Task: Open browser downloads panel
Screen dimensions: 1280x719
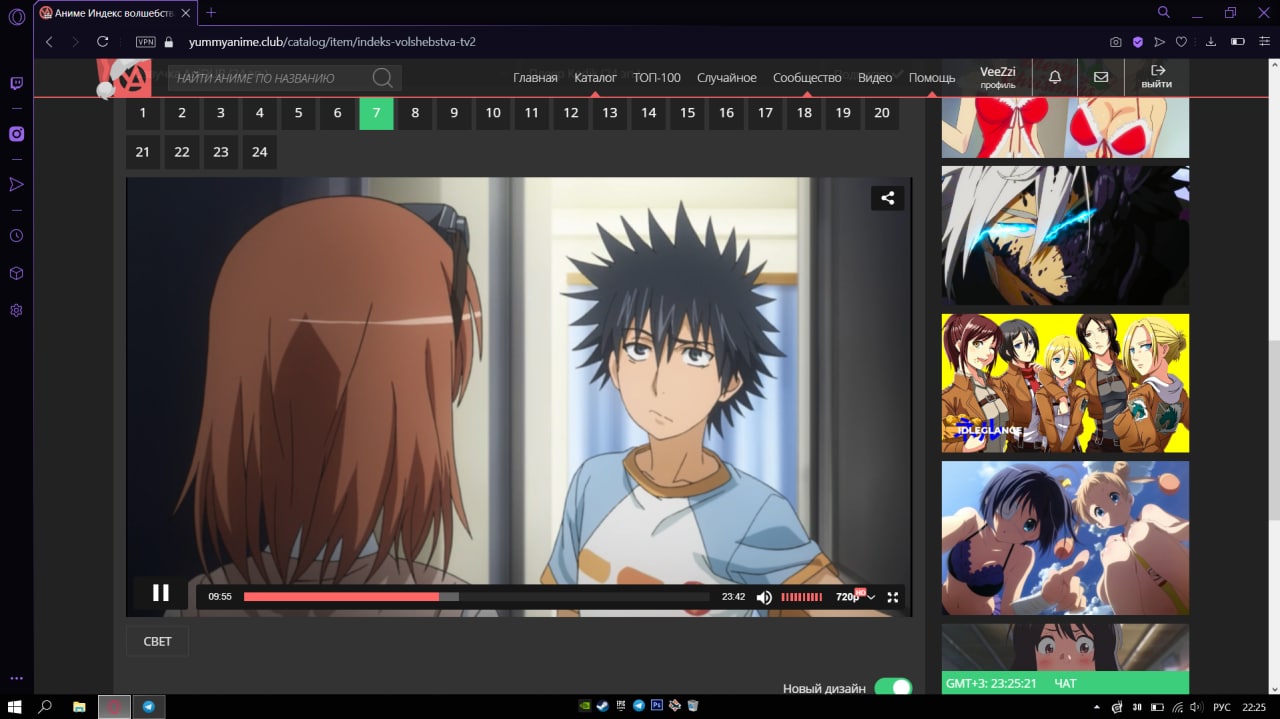Action: (1211, 42)
